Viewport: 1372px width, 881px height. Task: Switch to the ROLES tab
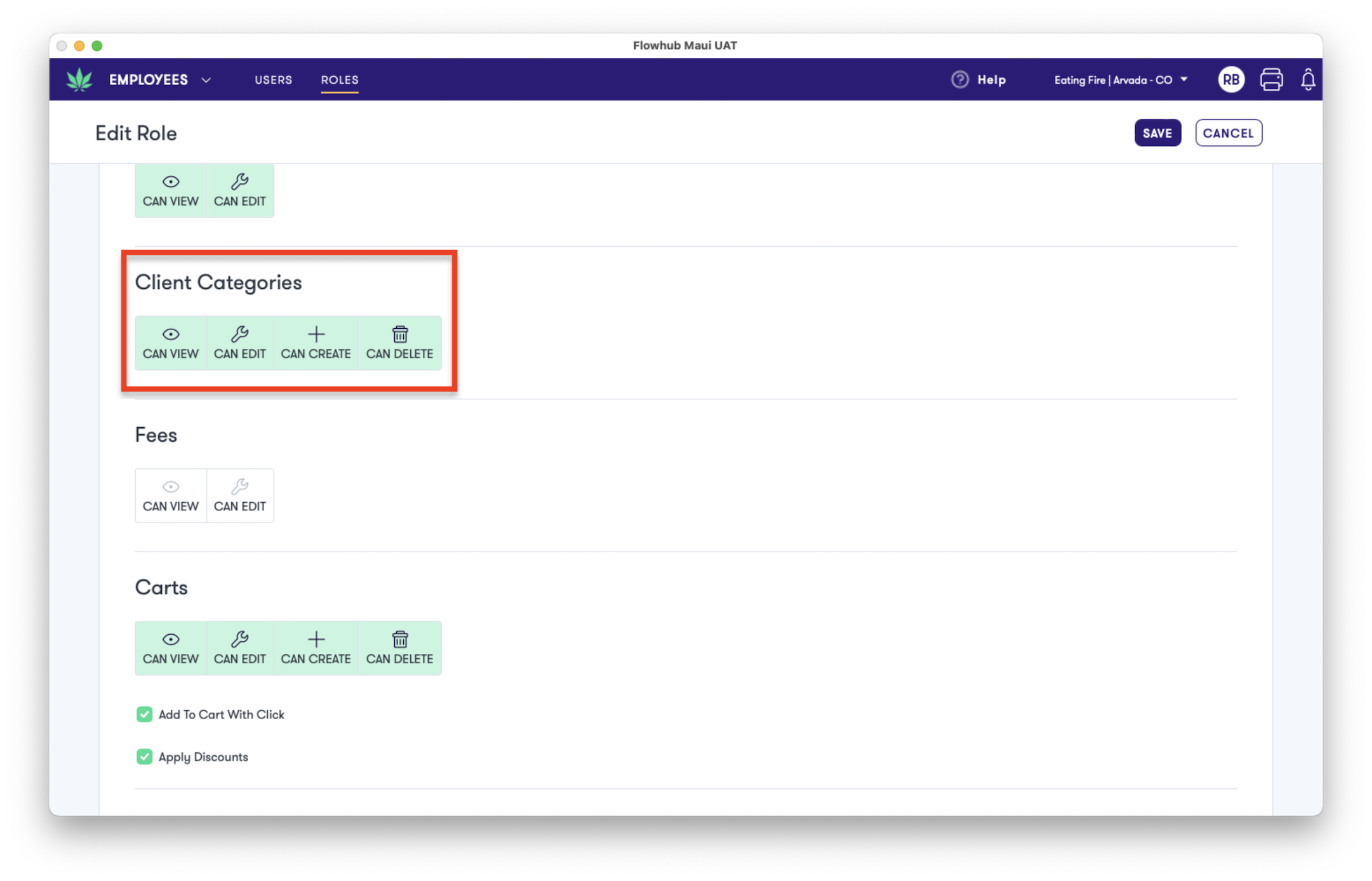(340, 79)
